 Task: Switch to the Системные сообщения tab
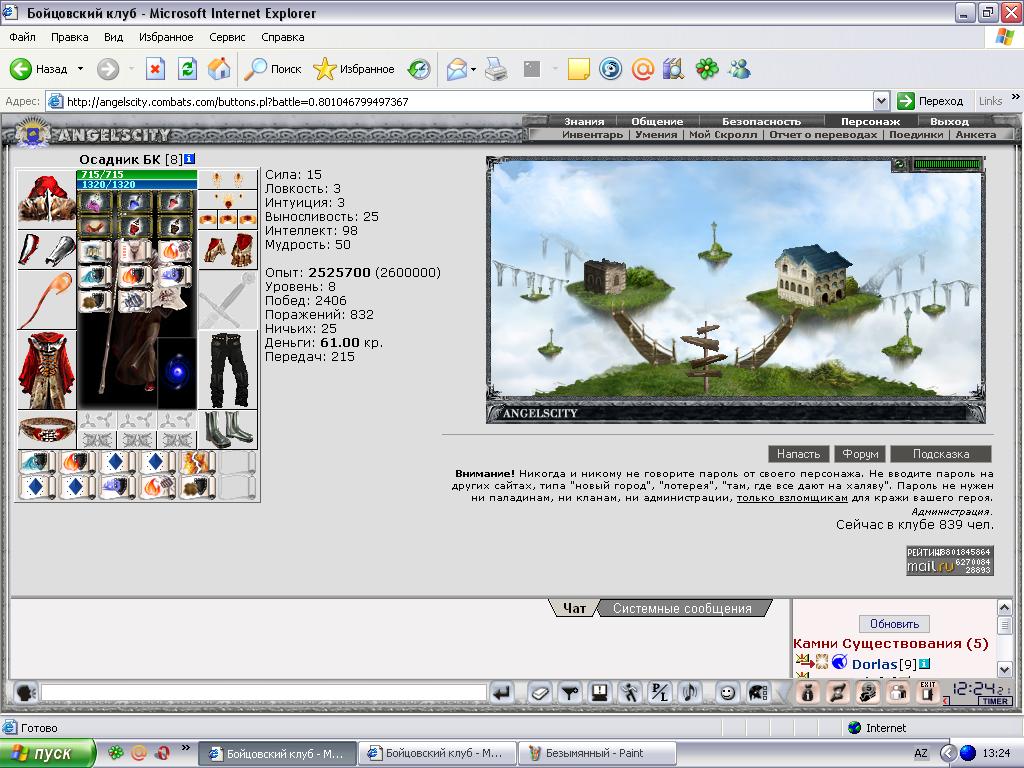coord(682,608)
